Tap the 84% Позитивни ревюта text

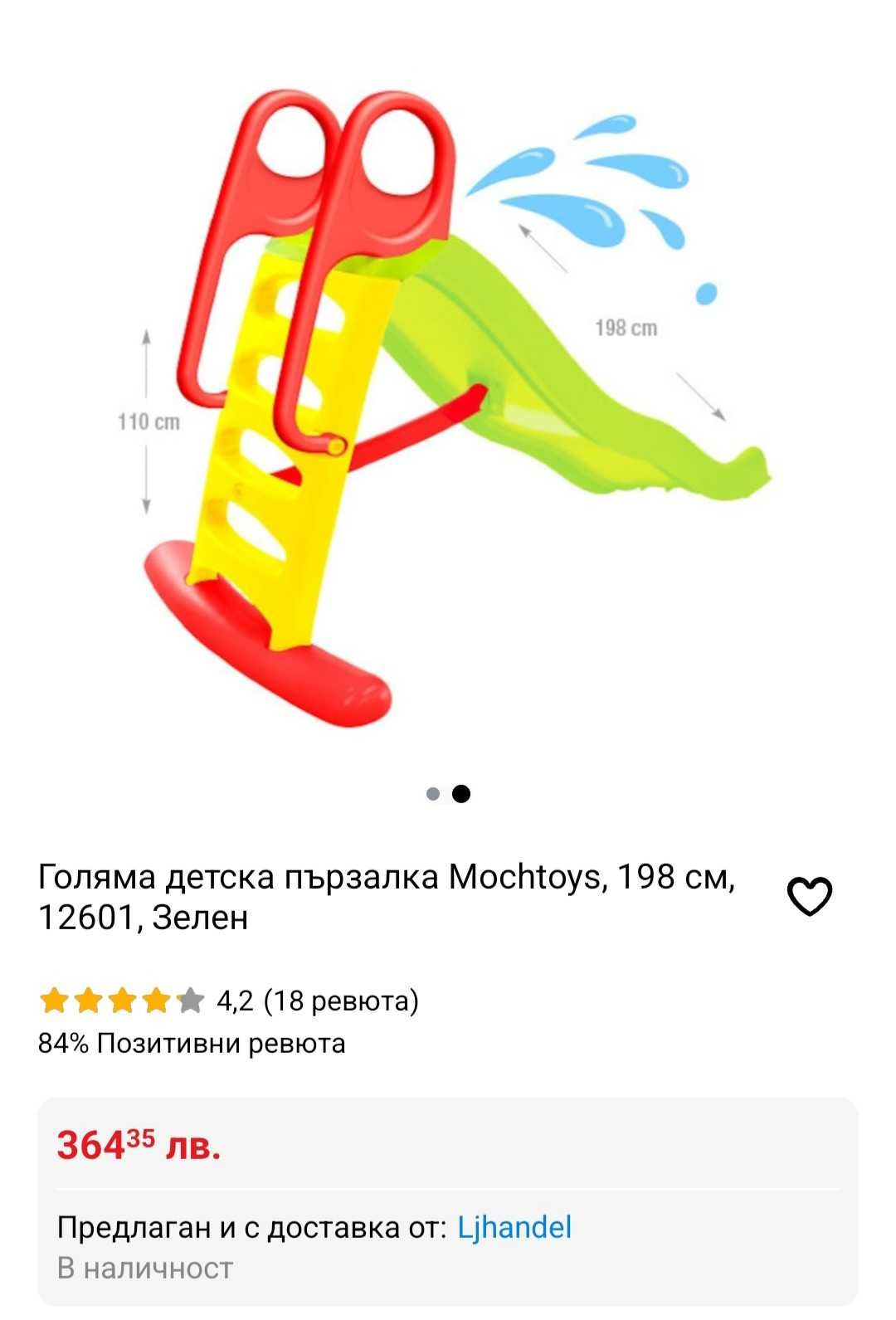(192, 1043)
